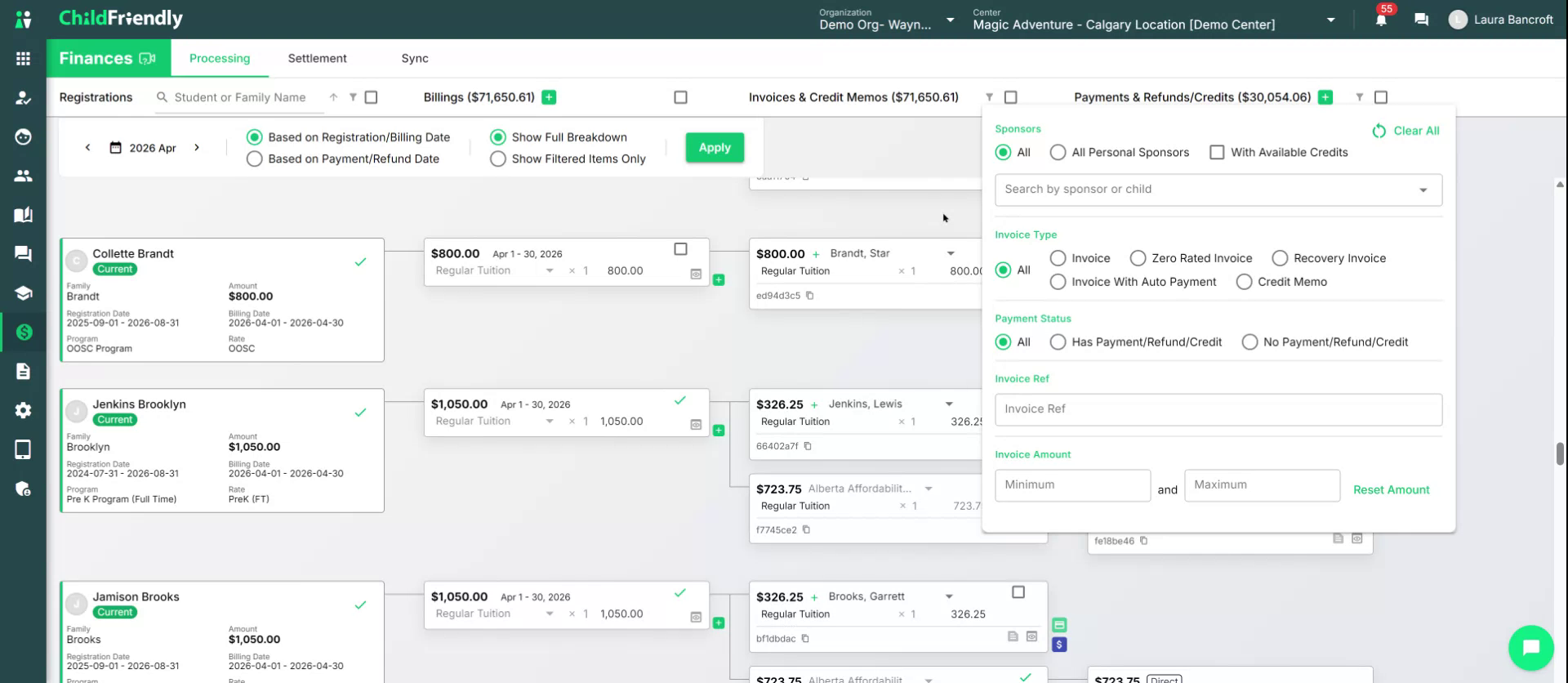
Task: Click Clear All filters
Action: pos(1405,131)
